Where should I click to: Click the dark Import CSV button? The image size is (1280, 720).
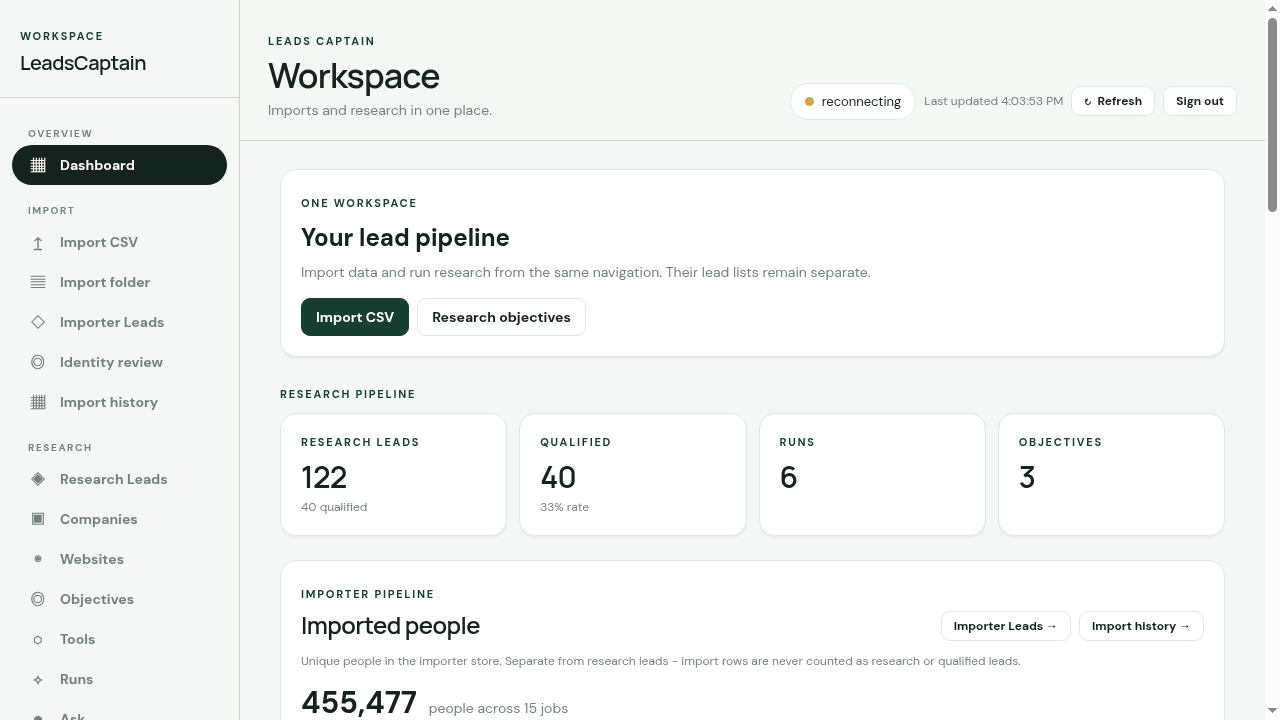click(x=355, y=317)
